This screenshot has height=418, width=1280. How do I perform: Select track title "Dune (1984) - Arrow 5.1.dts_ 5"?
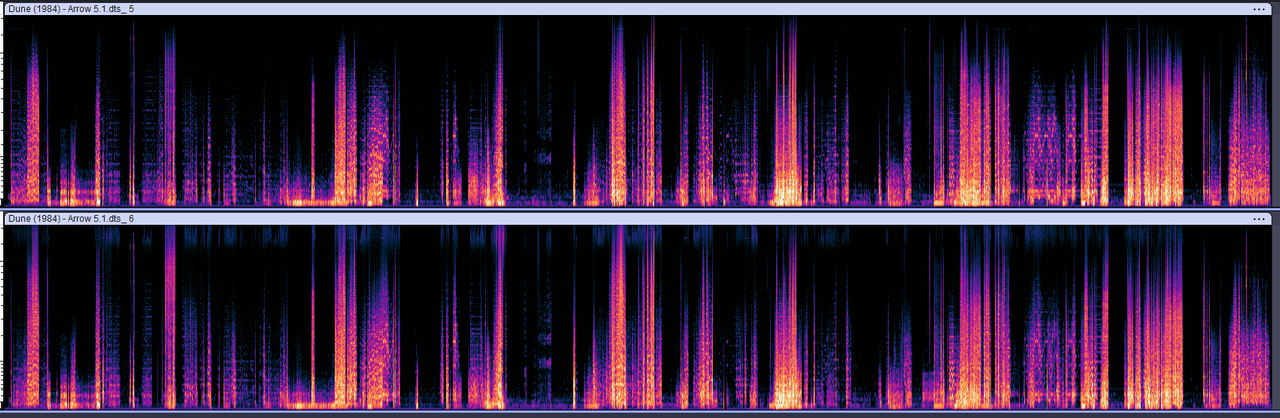[x=71, y=8]
